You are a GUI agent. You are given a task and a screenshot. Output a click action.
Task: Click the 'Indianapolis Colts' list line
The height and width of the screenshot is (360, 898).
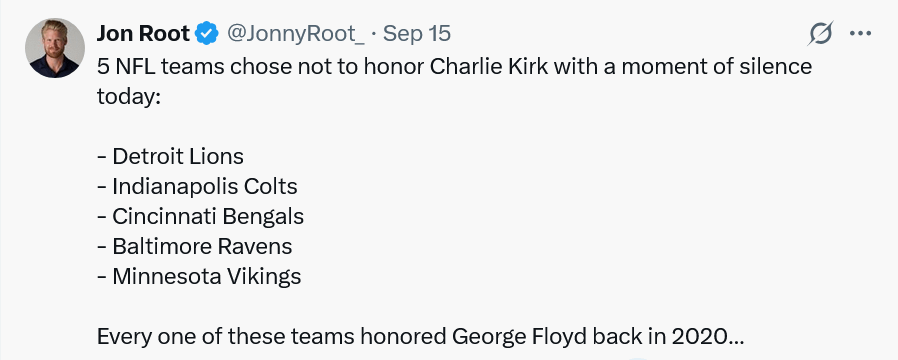point(198,186)
